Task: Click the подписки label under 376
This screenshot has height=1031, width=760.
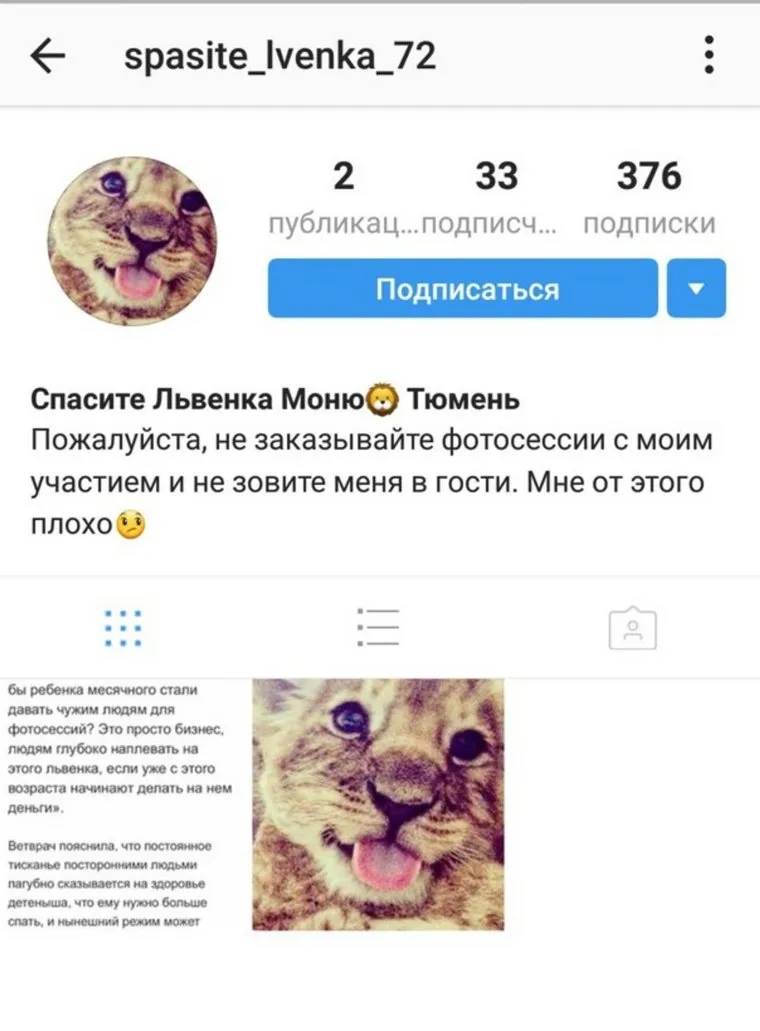Action: 650,224
